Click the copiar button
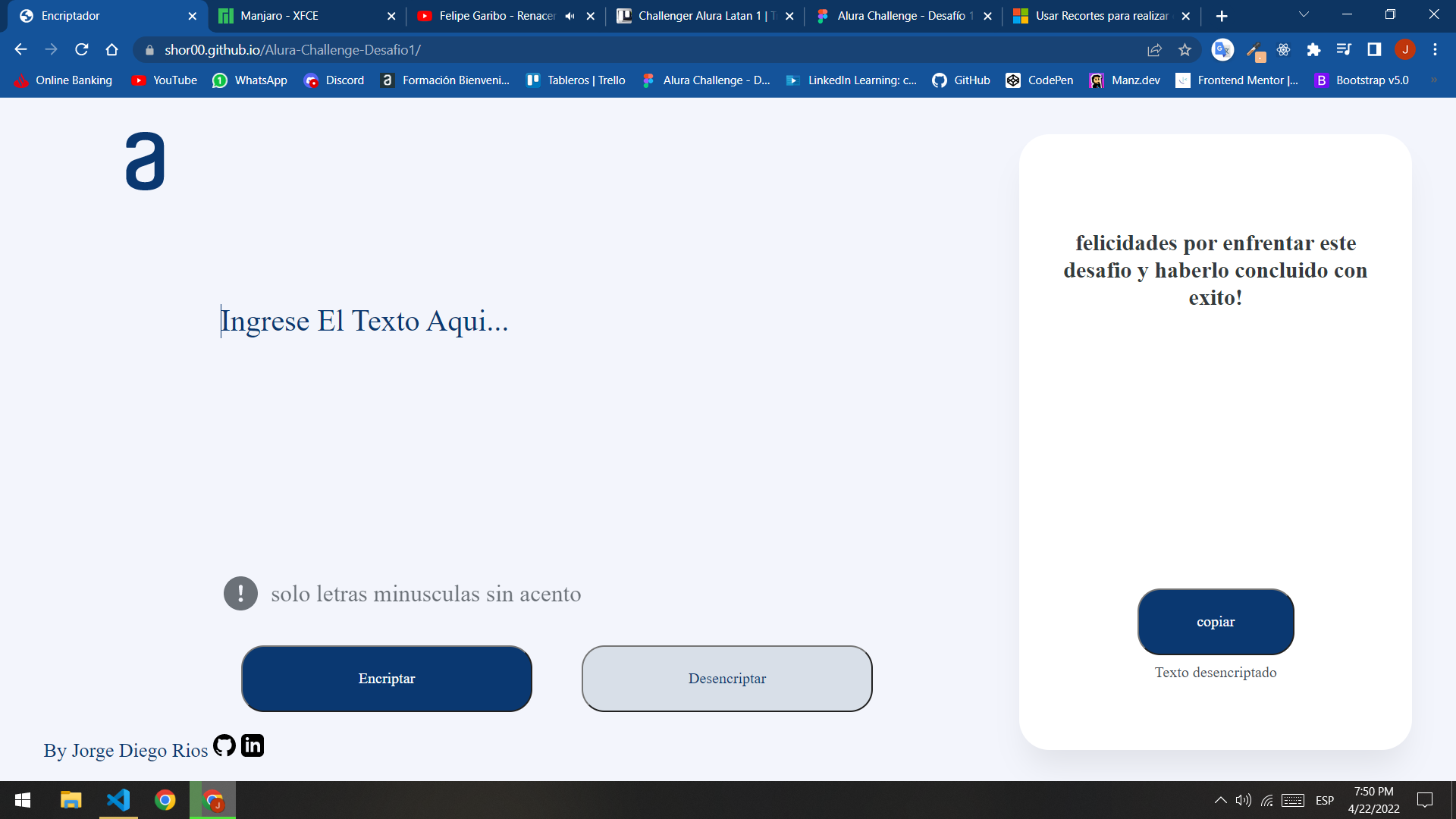This screenshot has height=819, width=1456. pyautogui.click(x=1215, y=622)
